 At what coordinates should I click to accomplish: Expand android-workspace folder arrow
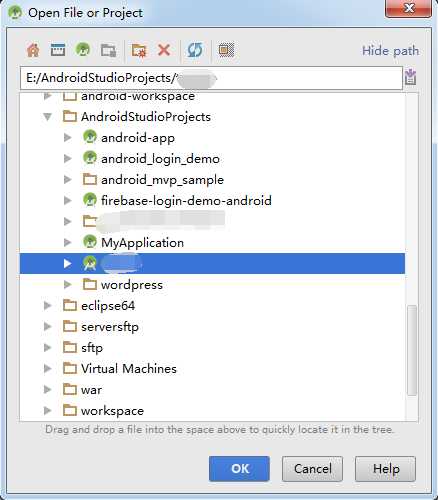[48, 96]
